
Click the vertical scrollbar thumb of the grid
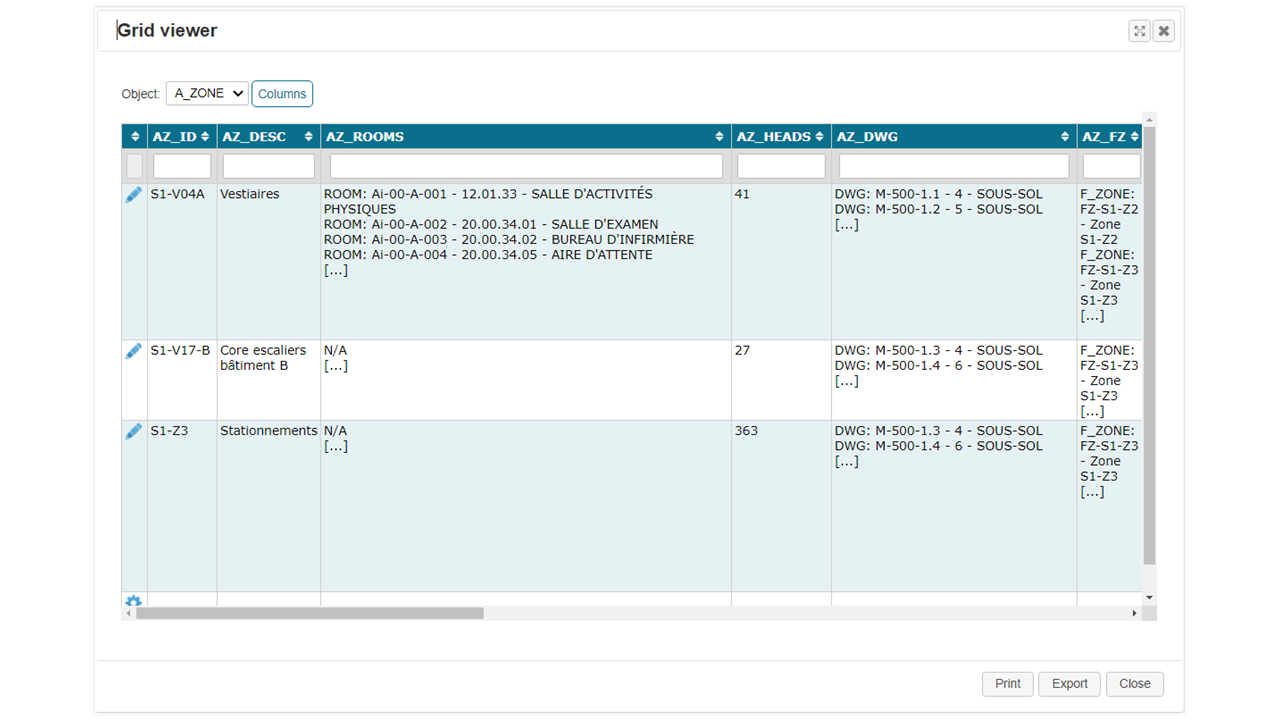1149,345
